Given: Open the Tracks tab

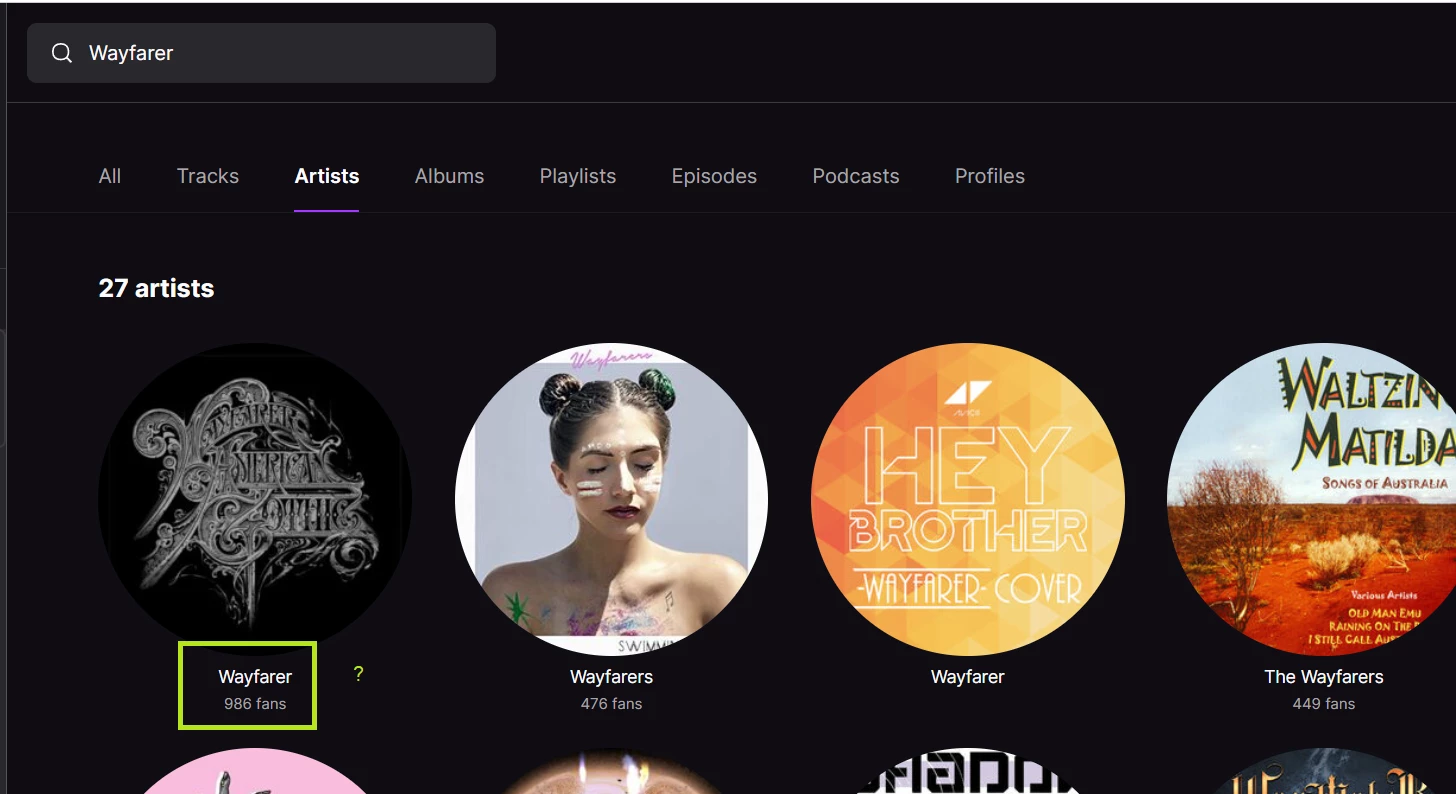Looking at the screenshot, I should [208, 176].
